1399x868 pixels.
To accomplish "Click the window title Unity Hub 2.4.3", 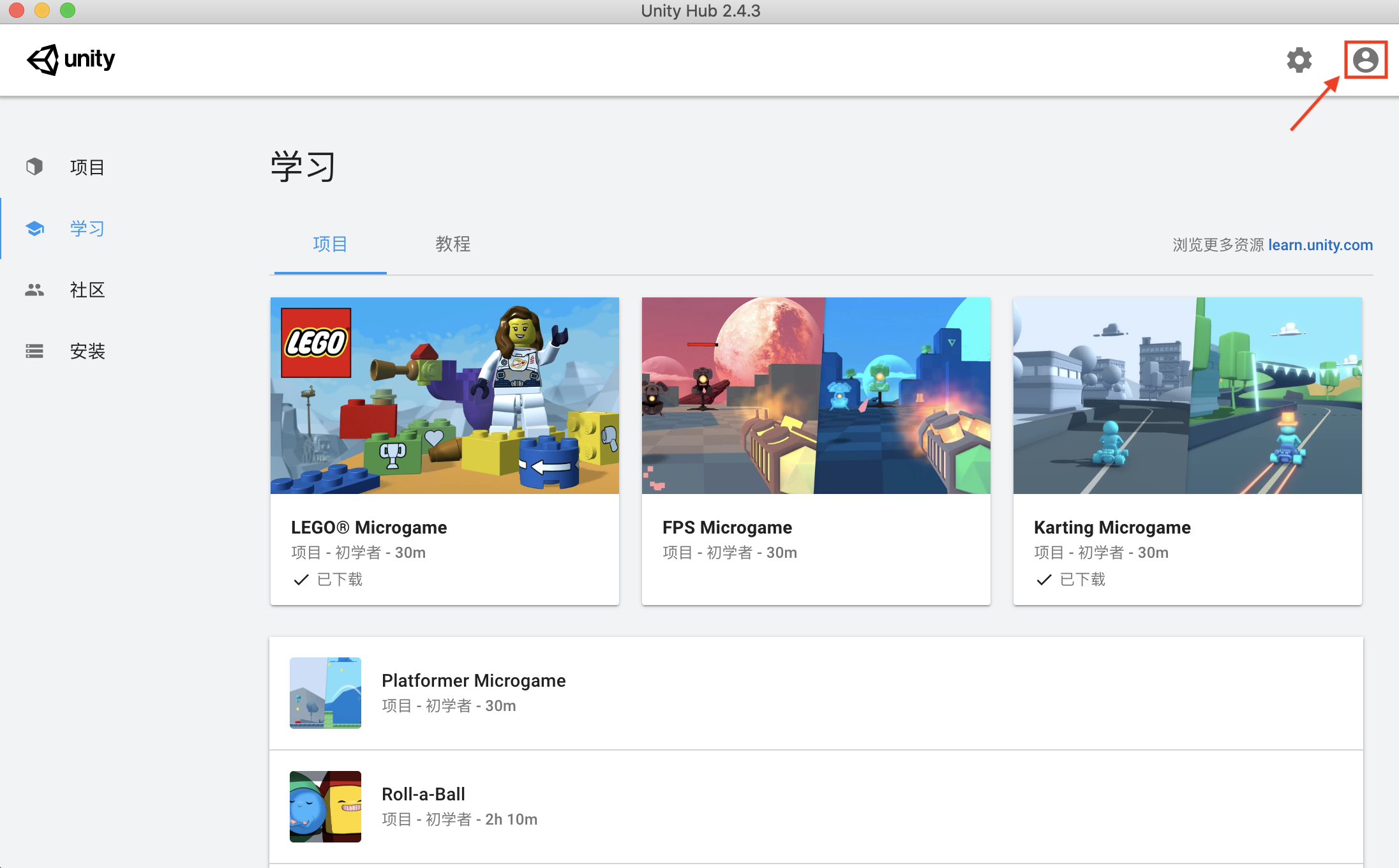I will tap(700, 11).
